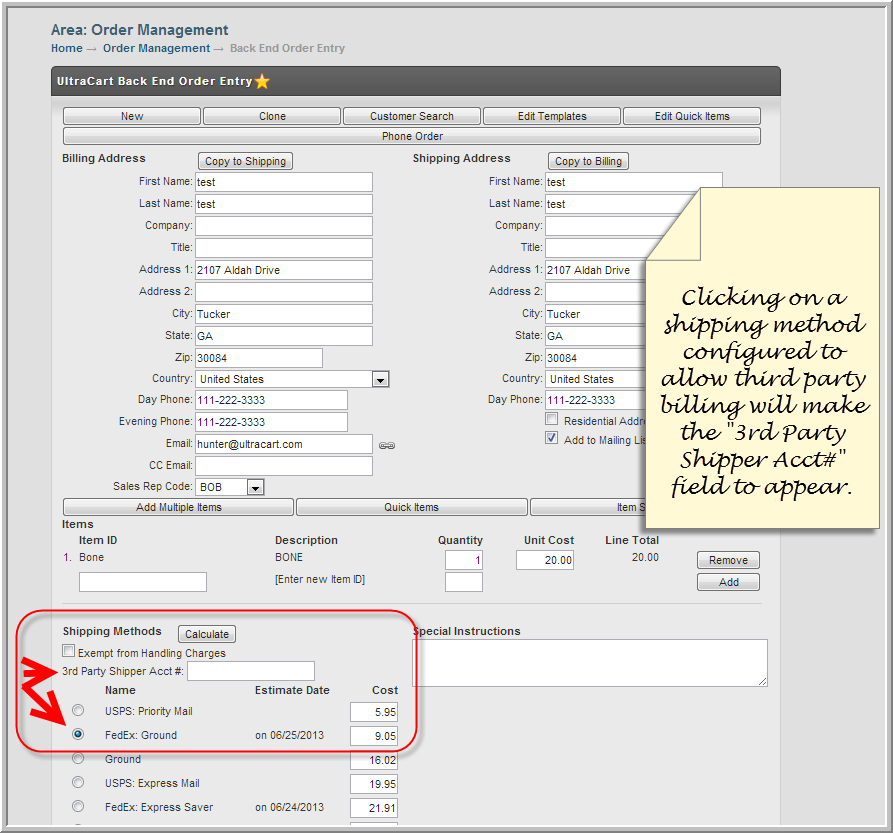Click the Add item button
Viewport: 893px width, 833px height.
(x=728, y=582)
